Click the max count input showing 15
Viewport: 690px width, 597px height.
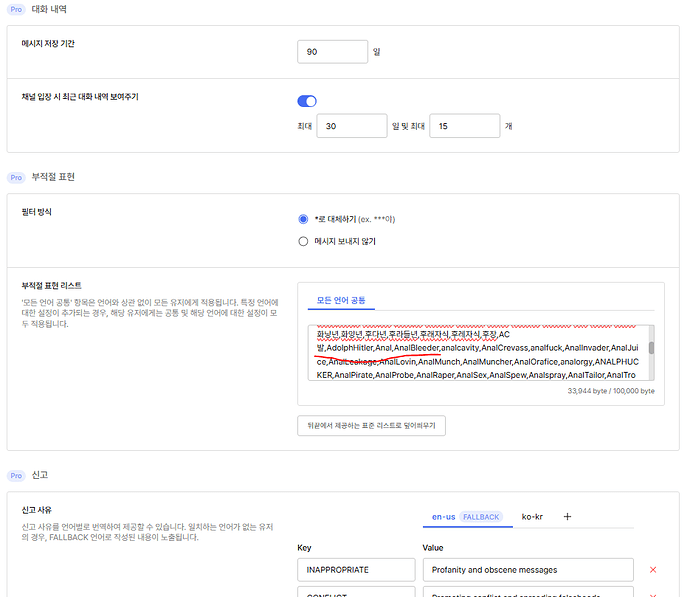465,126
